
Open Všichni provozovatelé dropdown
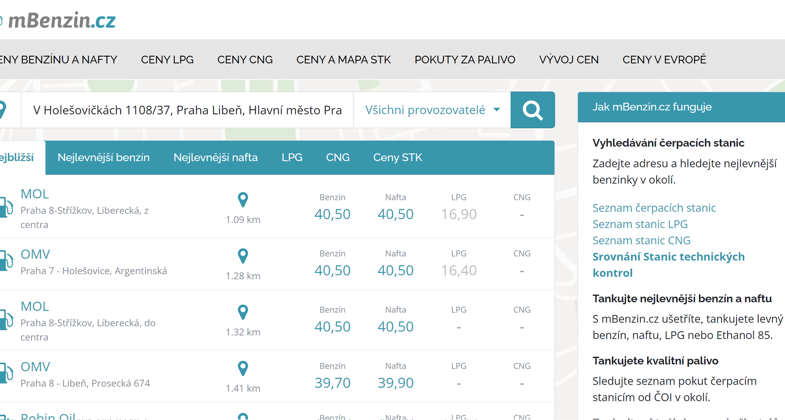pos(432,110)
